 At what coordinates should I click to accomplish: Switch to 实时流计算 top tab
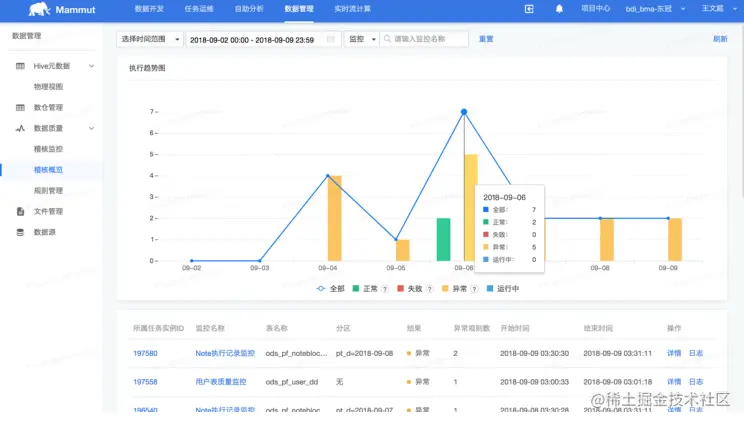353,9
